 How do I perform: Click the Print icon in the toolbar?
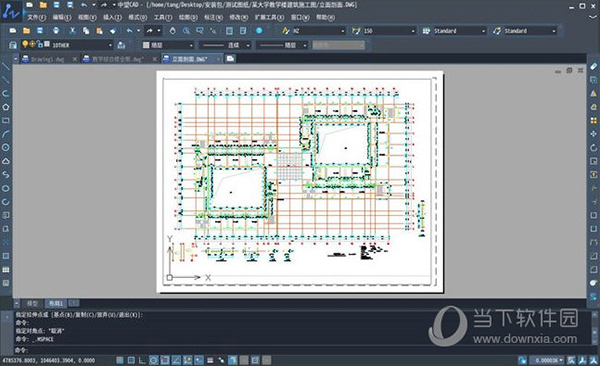tap(56, 31)
